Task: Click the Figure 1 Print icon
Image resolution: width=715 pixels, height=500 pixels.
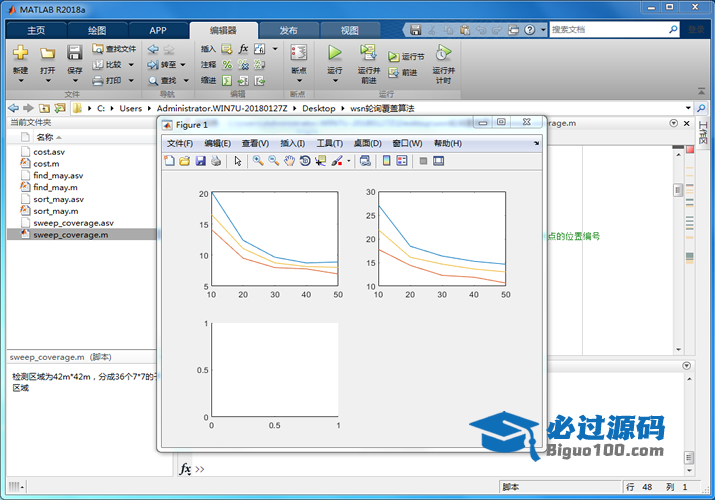Action: [216, 161]
